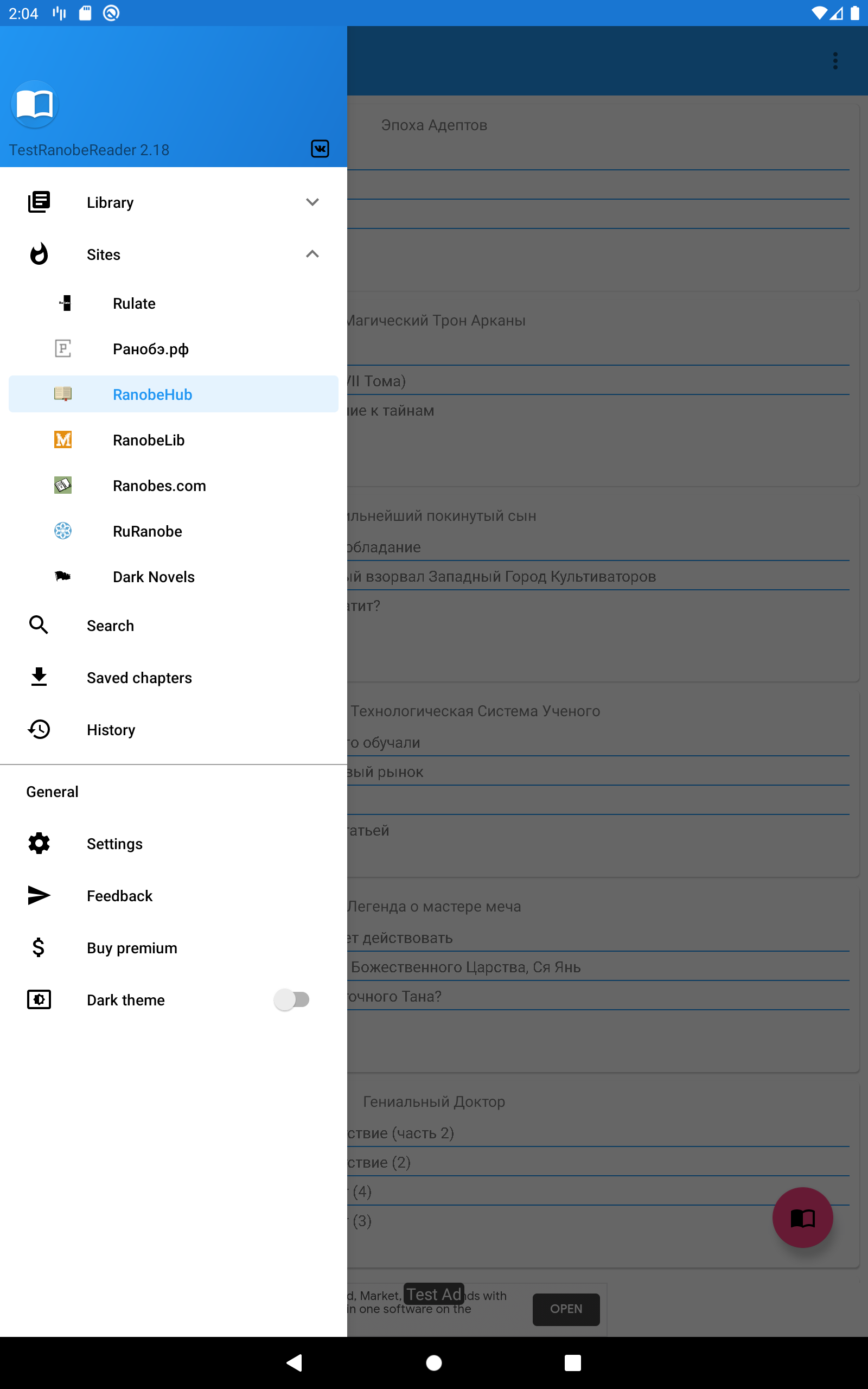Click the OPEN button on the ad

[x=566, y=1309]
